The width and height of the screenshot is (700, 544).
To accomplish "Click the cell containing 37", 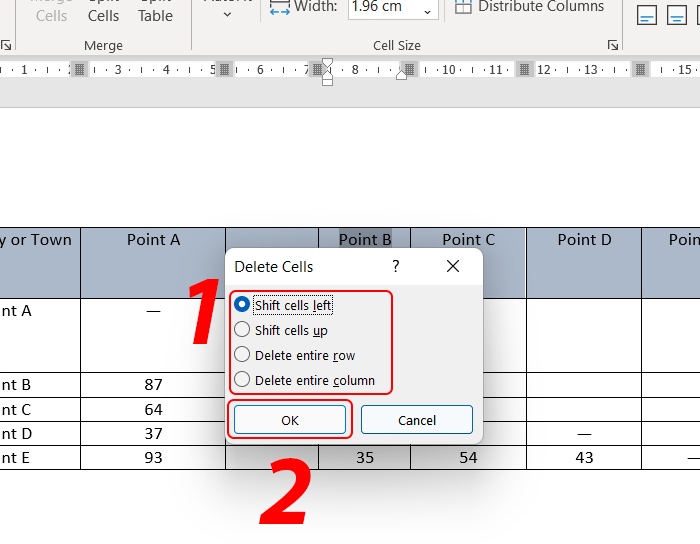I will coord(153,433).
